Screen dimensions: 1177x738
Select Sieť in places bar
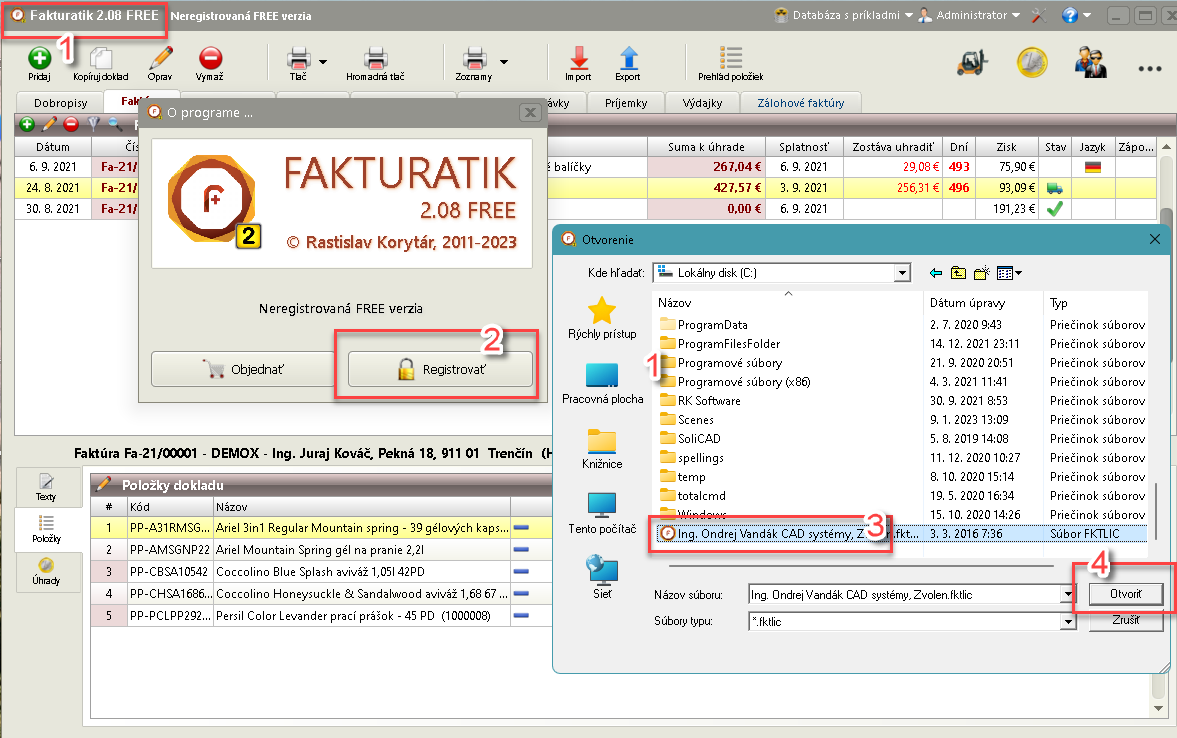pos(602,577)
